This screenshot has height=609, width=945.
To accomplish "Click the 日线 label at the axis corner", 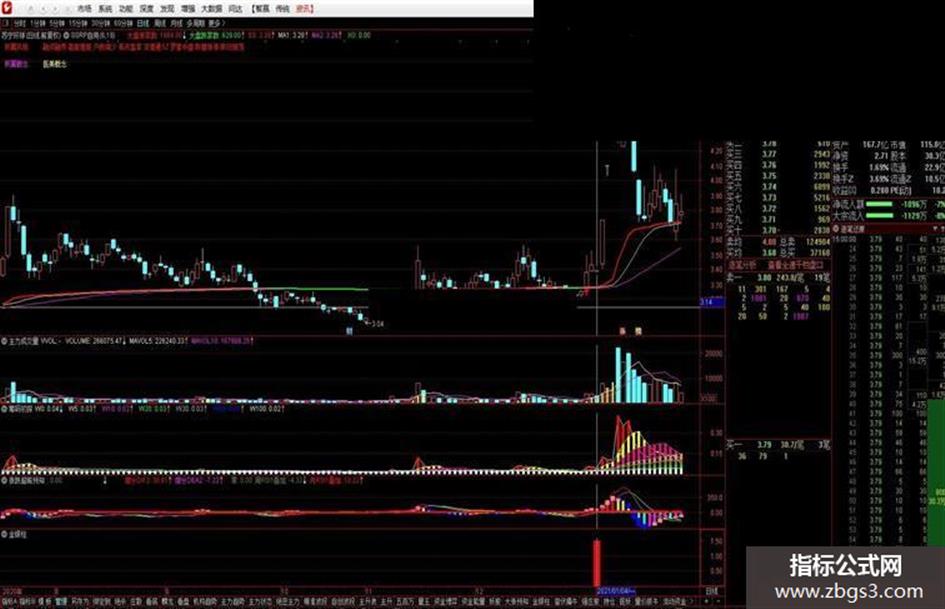I will (712, 592).
